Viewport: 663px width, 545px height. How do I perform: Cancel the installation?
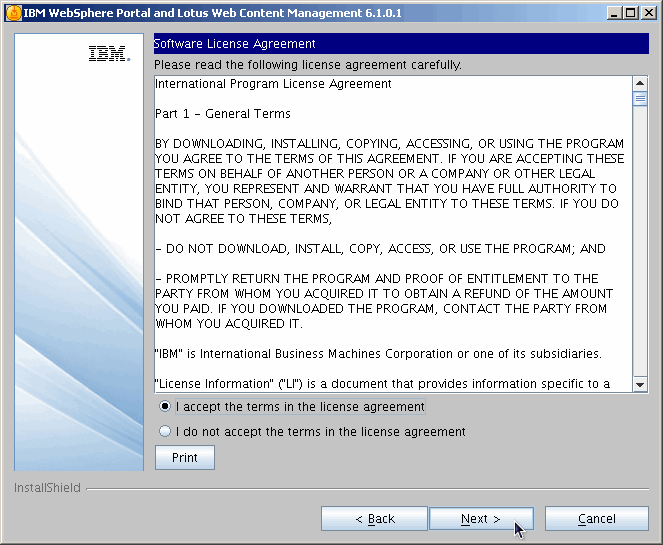point(596,519)
